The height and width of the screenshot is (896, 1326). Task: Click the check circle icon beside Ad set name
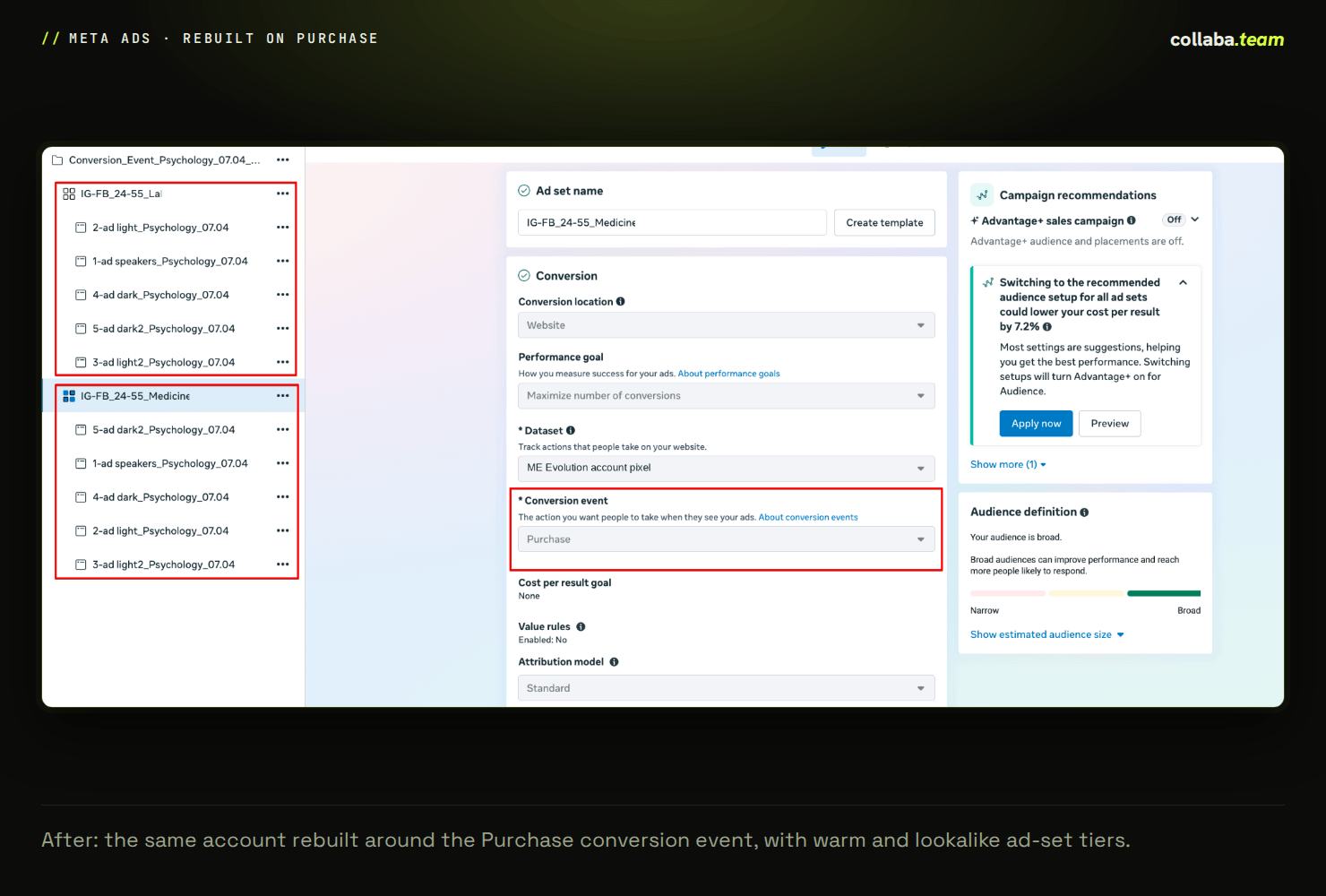coord(524,191)
